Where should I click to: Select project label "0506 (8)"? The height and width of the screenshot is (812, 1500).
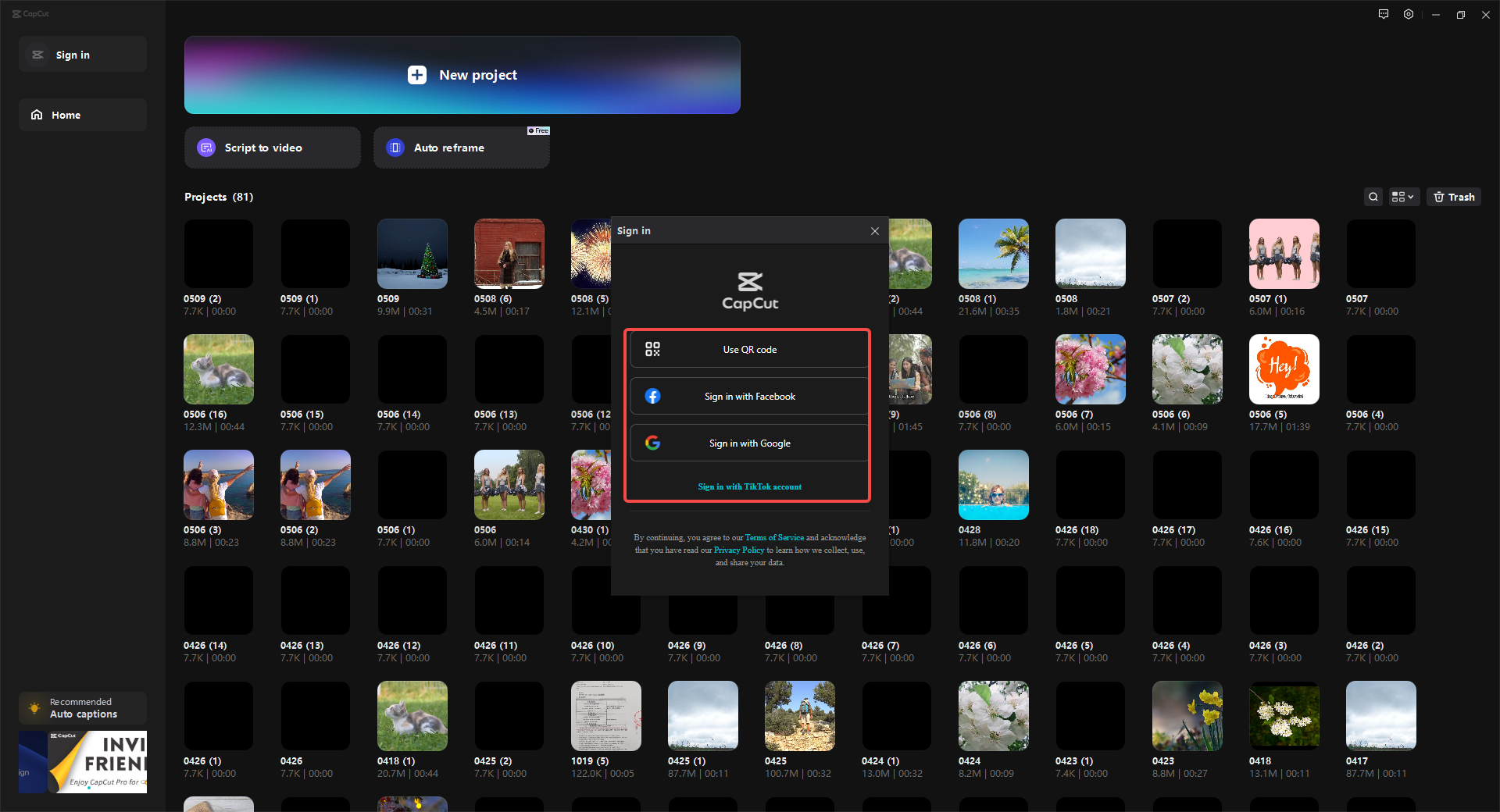[x=977, y=415]
